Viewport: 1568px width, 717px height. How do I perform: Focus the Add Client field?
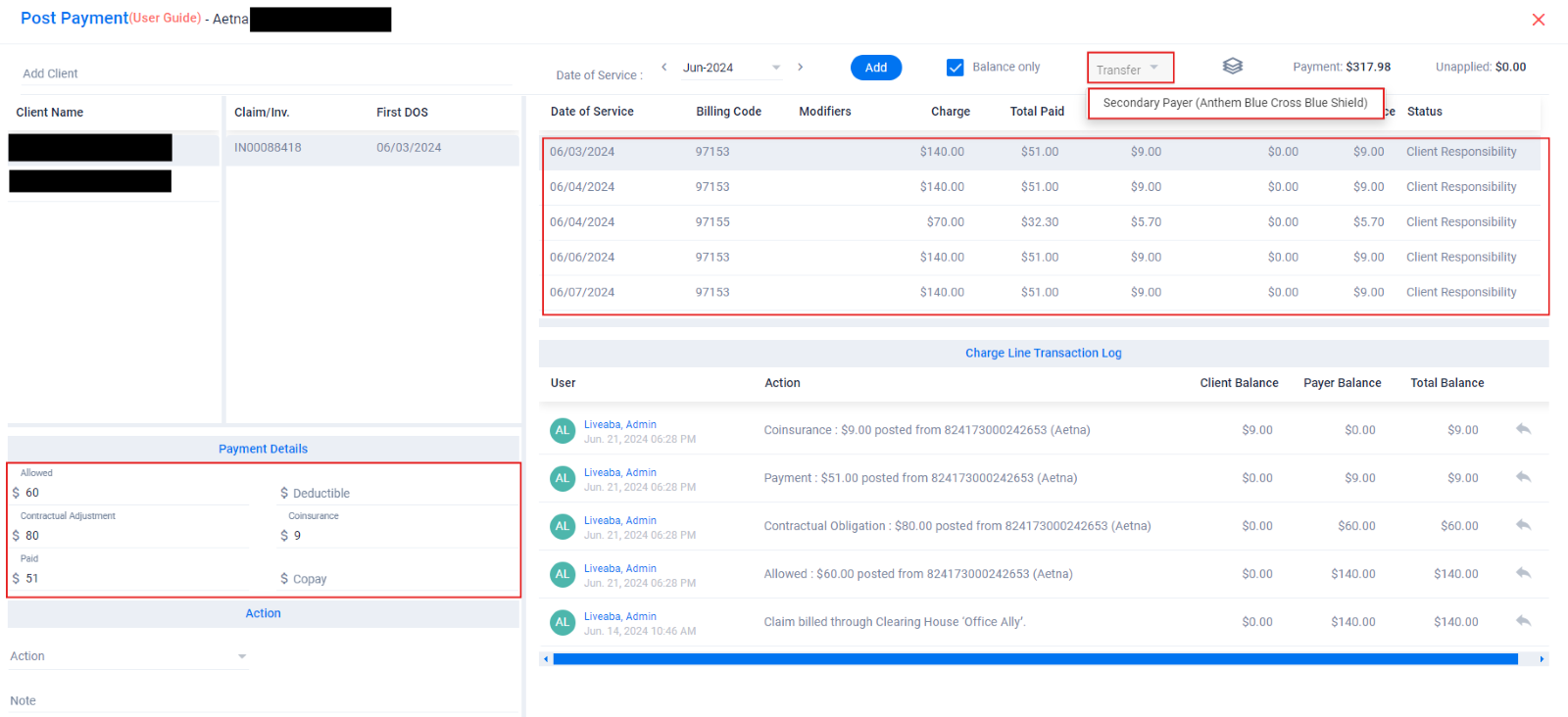265,73
